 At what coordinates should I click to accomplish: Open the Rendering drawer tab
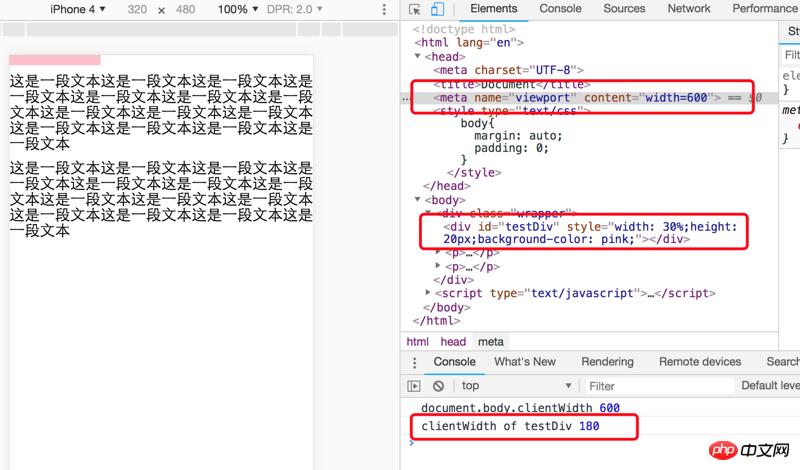pos(607,362)
